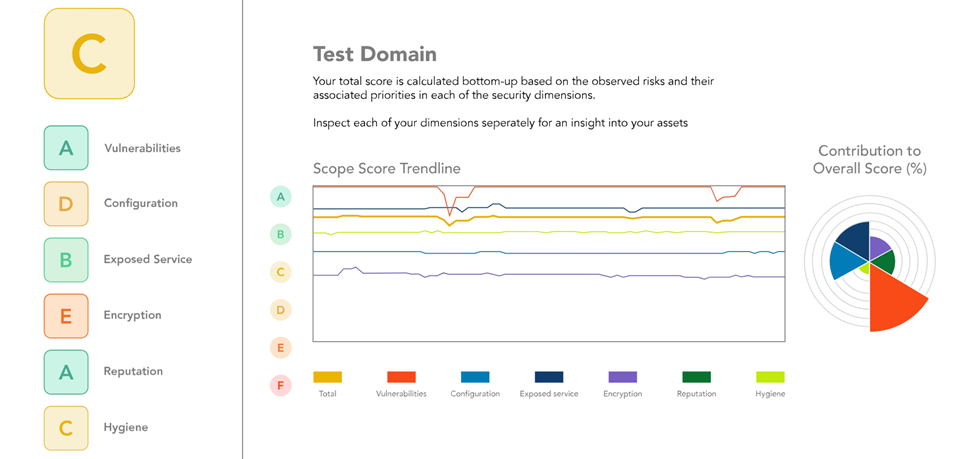Toggle the Vulnerabilities red legend swatch
Screen dimensions: 973x459
(x=401, y=377)
